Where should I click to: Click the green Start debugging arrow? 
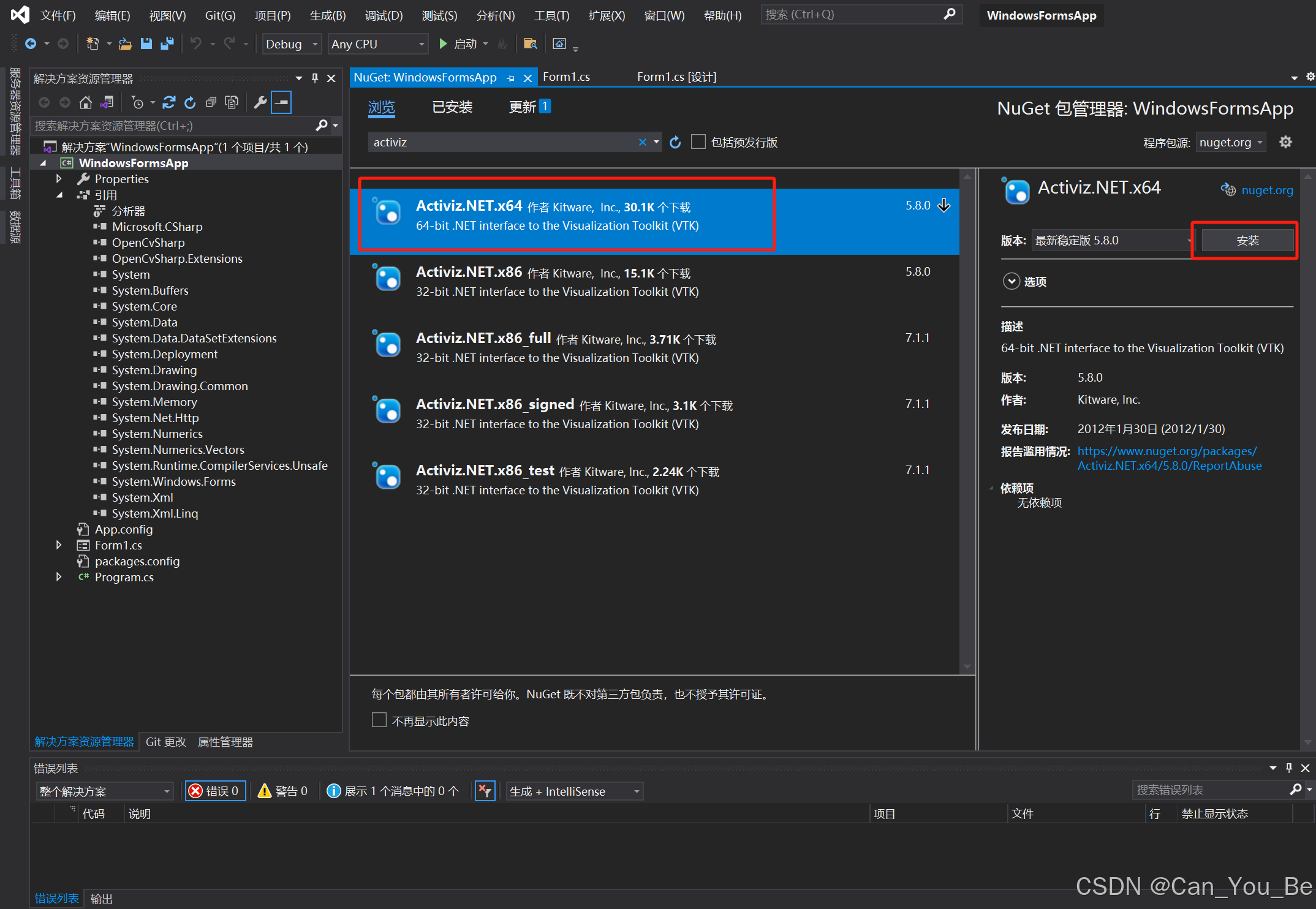[x=443, y=43]
